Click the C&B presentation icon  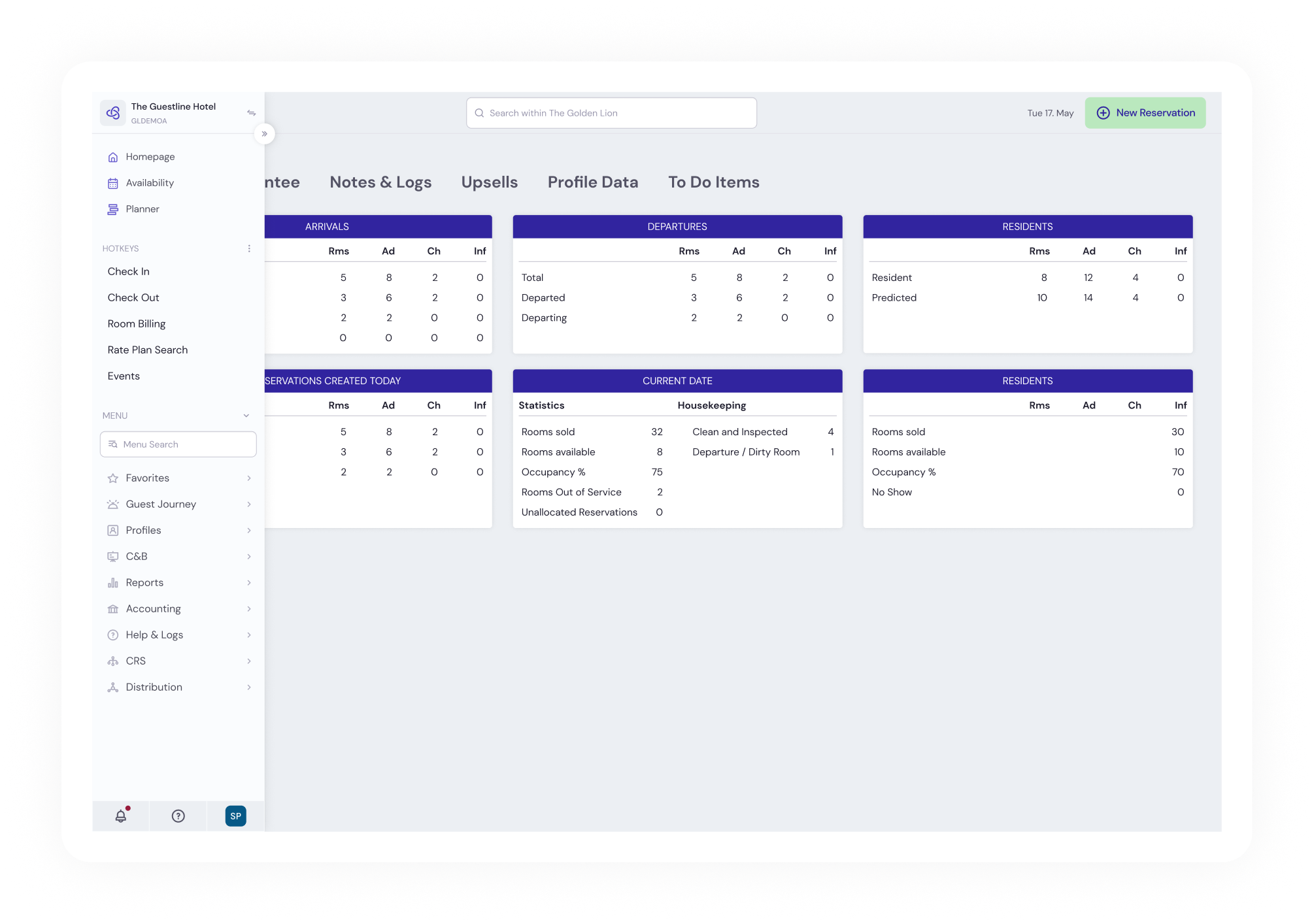[x=113, y=557]
